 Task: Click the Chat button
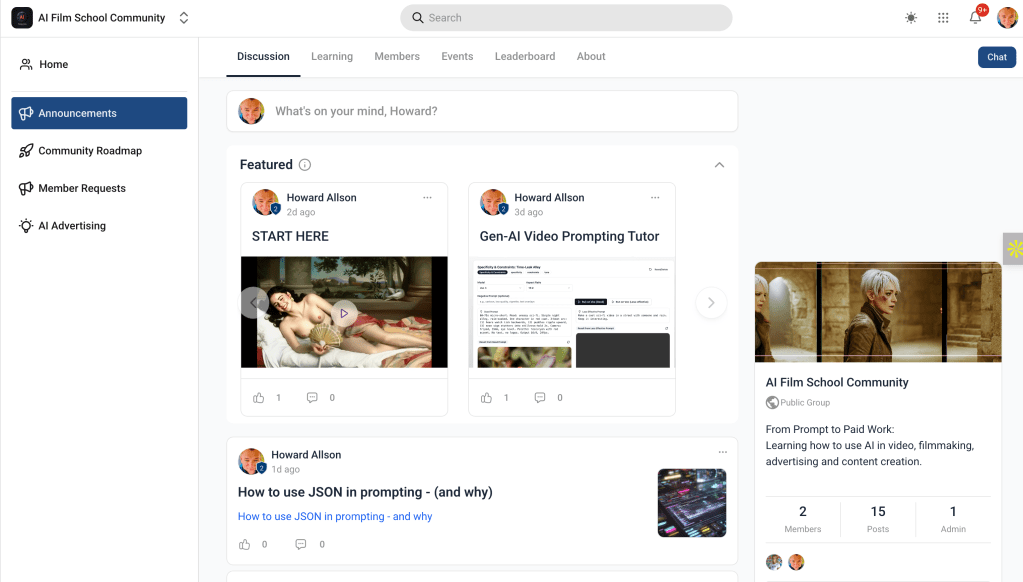click(x=996, y=57)
